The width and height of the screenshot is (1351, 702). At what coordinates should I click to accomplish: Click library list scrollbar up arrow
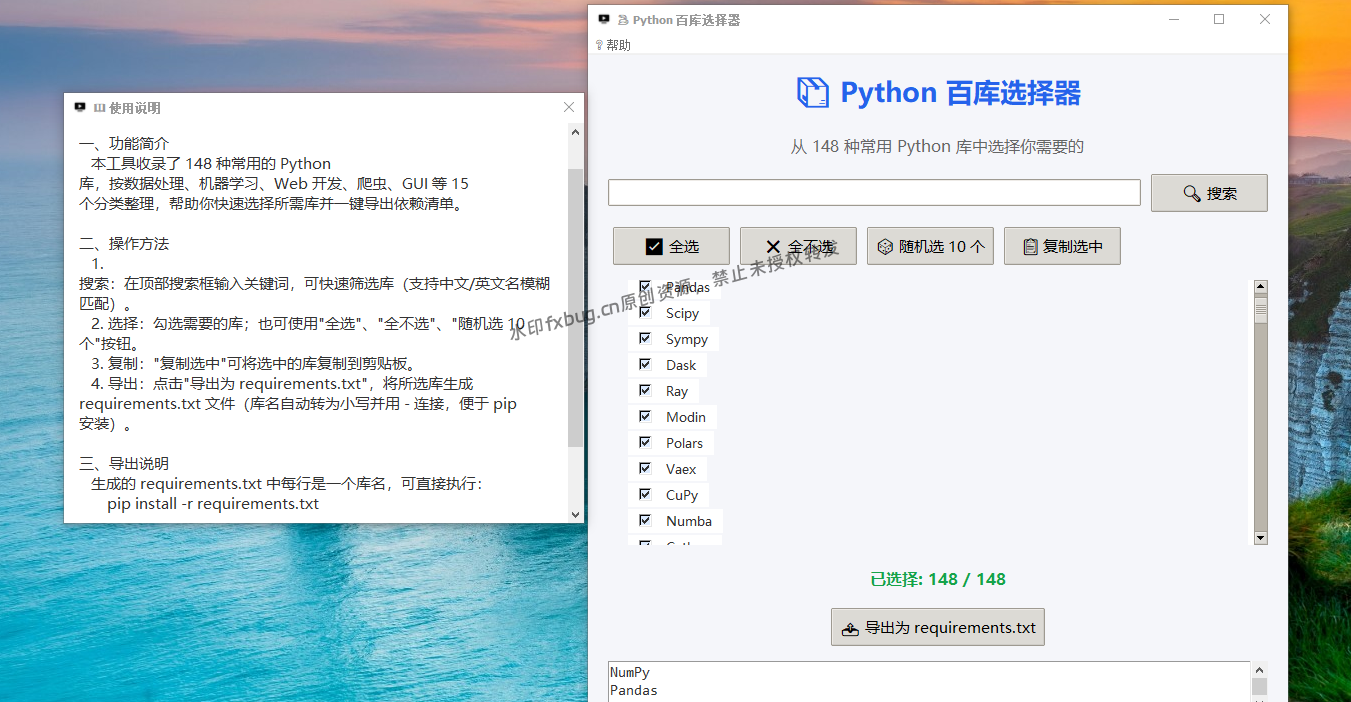tap(1260, 287)
